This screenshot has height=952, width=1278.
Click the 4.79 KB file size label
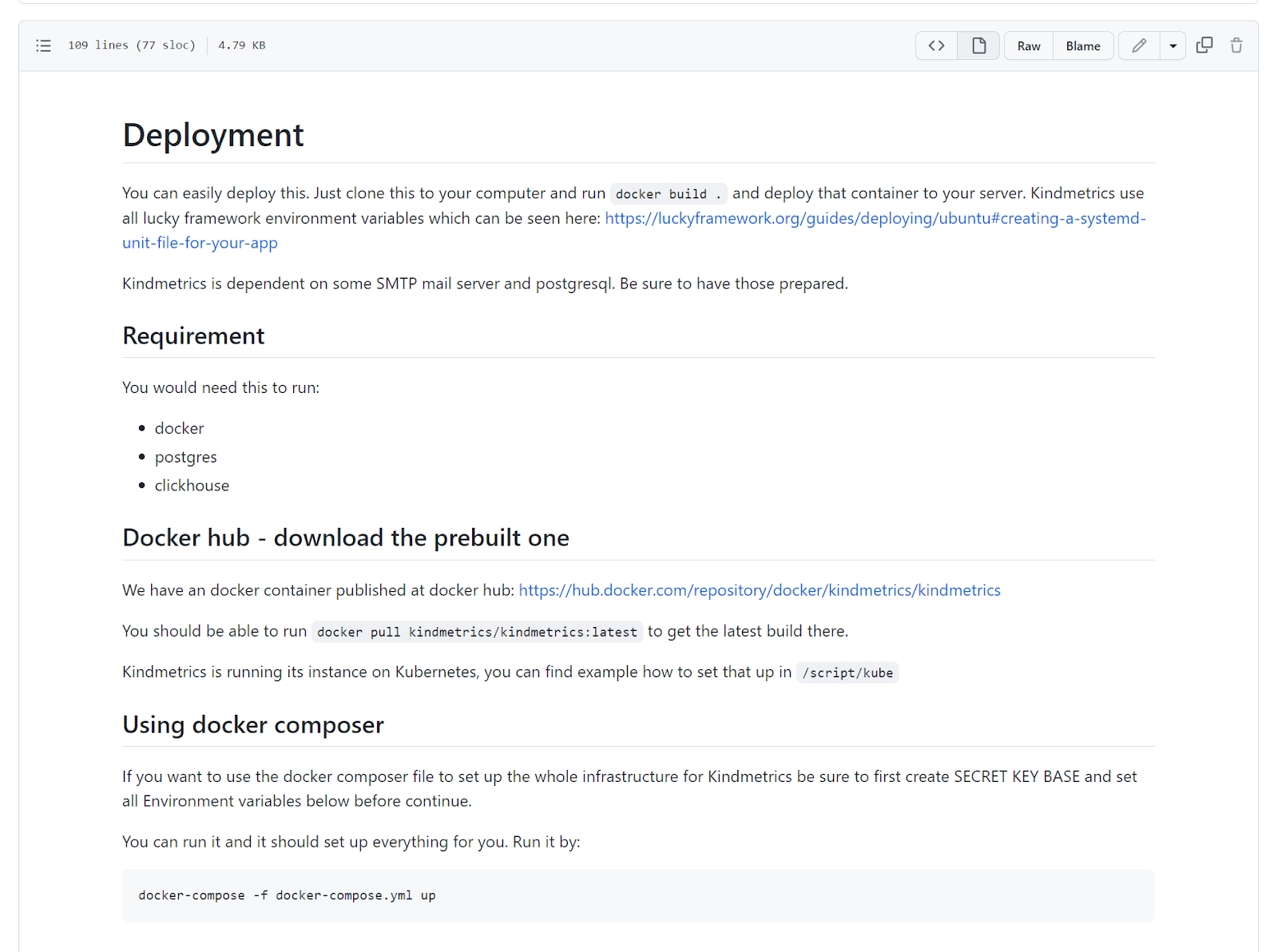pos(240,46)
